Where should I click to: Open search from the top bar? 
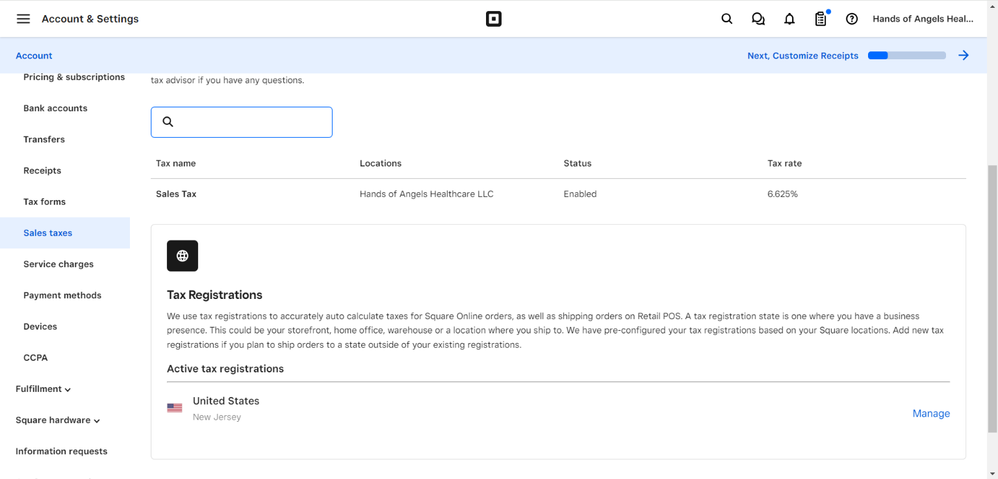[x=727, y=19]
